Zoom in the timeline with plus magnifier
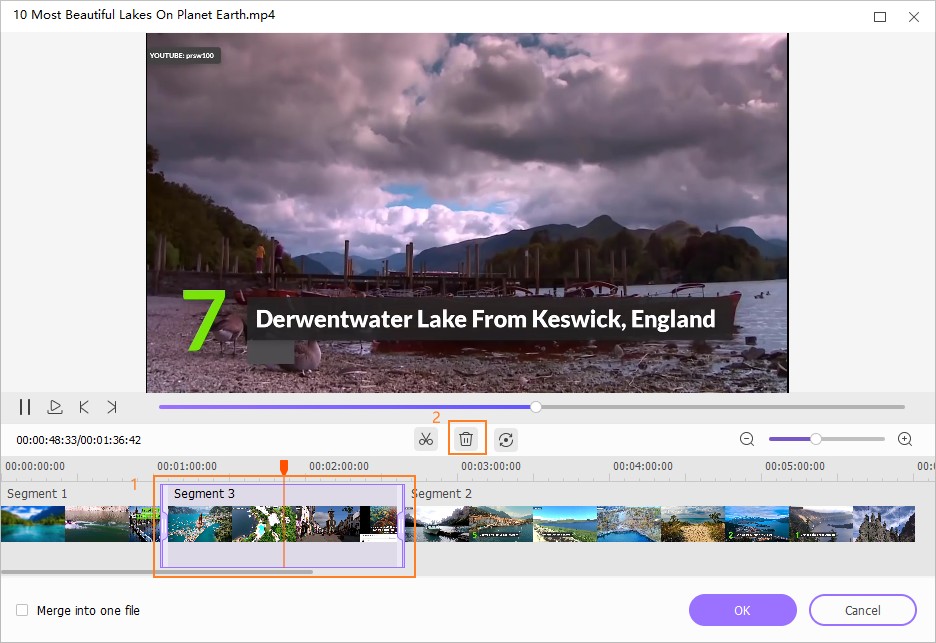Image resolution: width=936 pixels, height=643 pixels. click(x=905, y=439)
